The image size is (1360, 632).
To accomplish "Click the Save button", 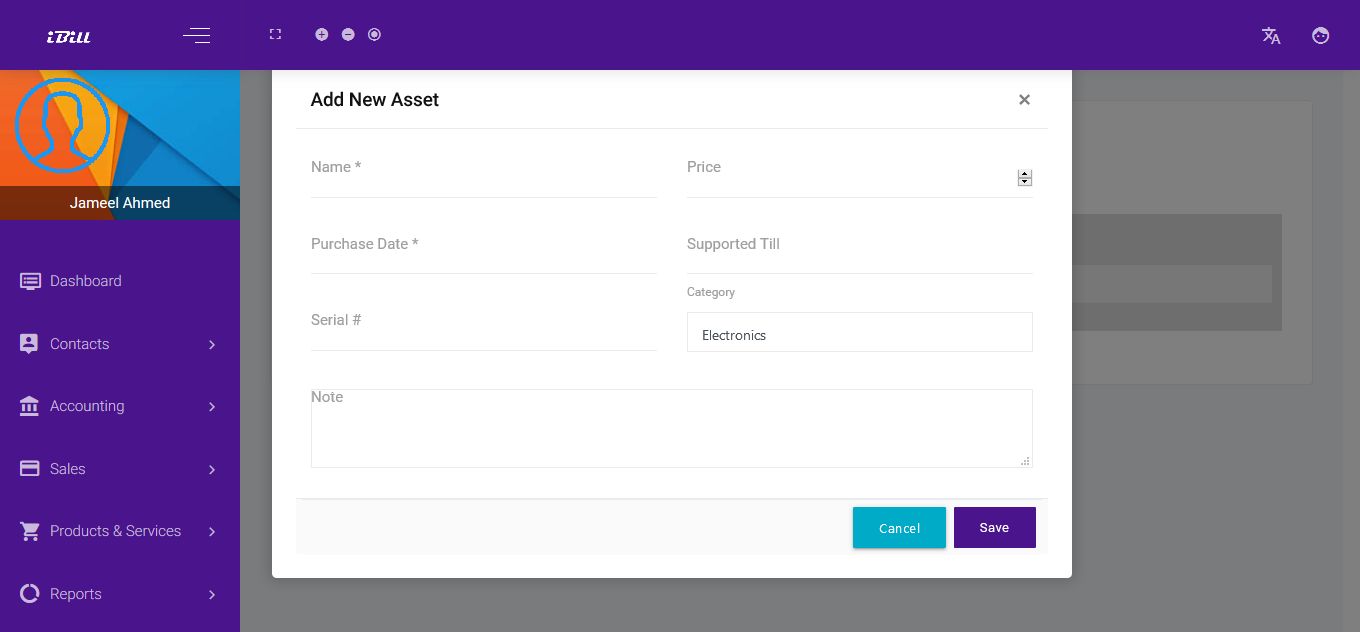I will point(995,527).
